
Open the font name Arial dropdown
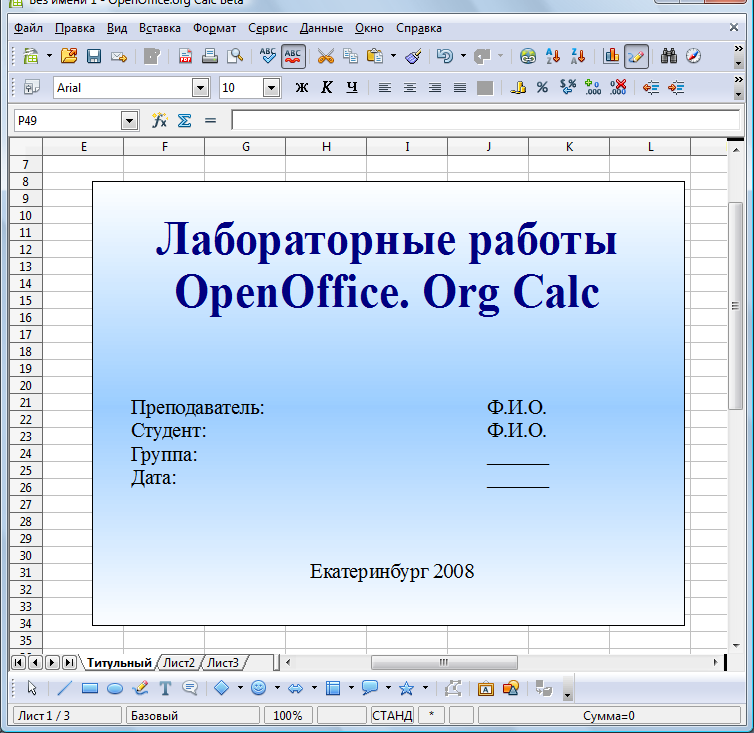click(201, 88)
